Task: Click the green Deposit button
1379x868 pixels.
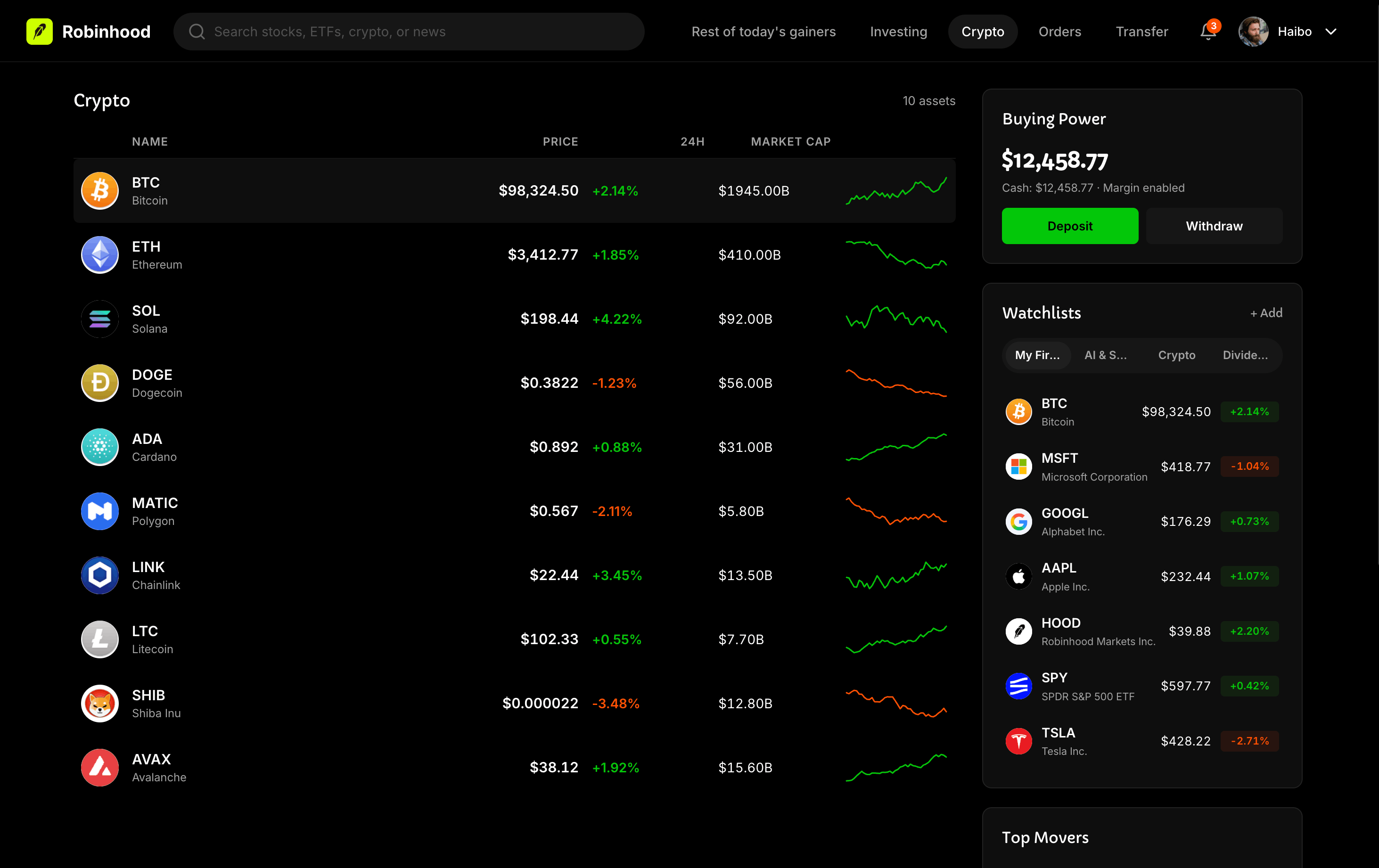Action: (1070, 226)
